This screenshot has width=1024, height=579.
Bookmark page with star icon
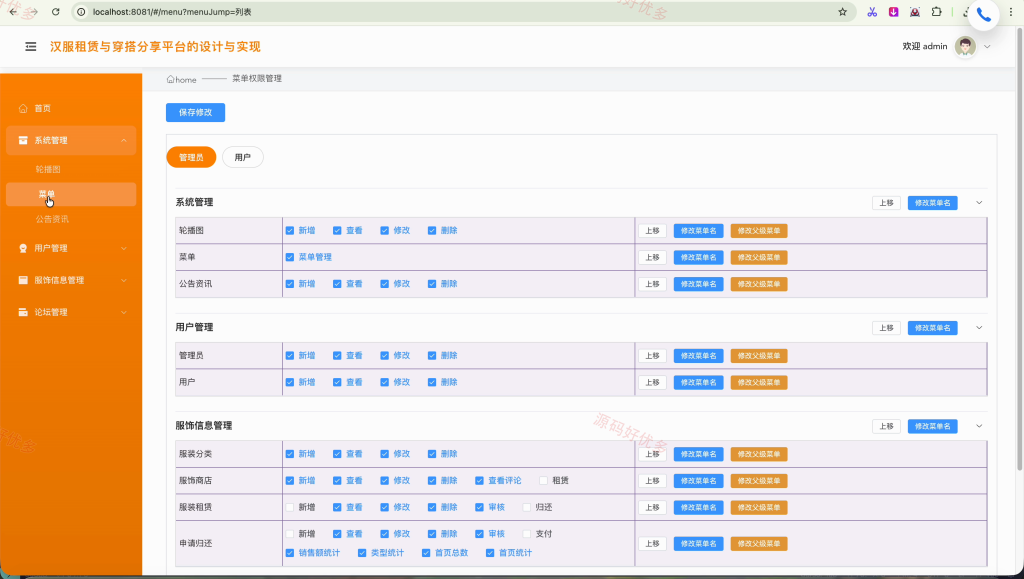tap(842, 12)
